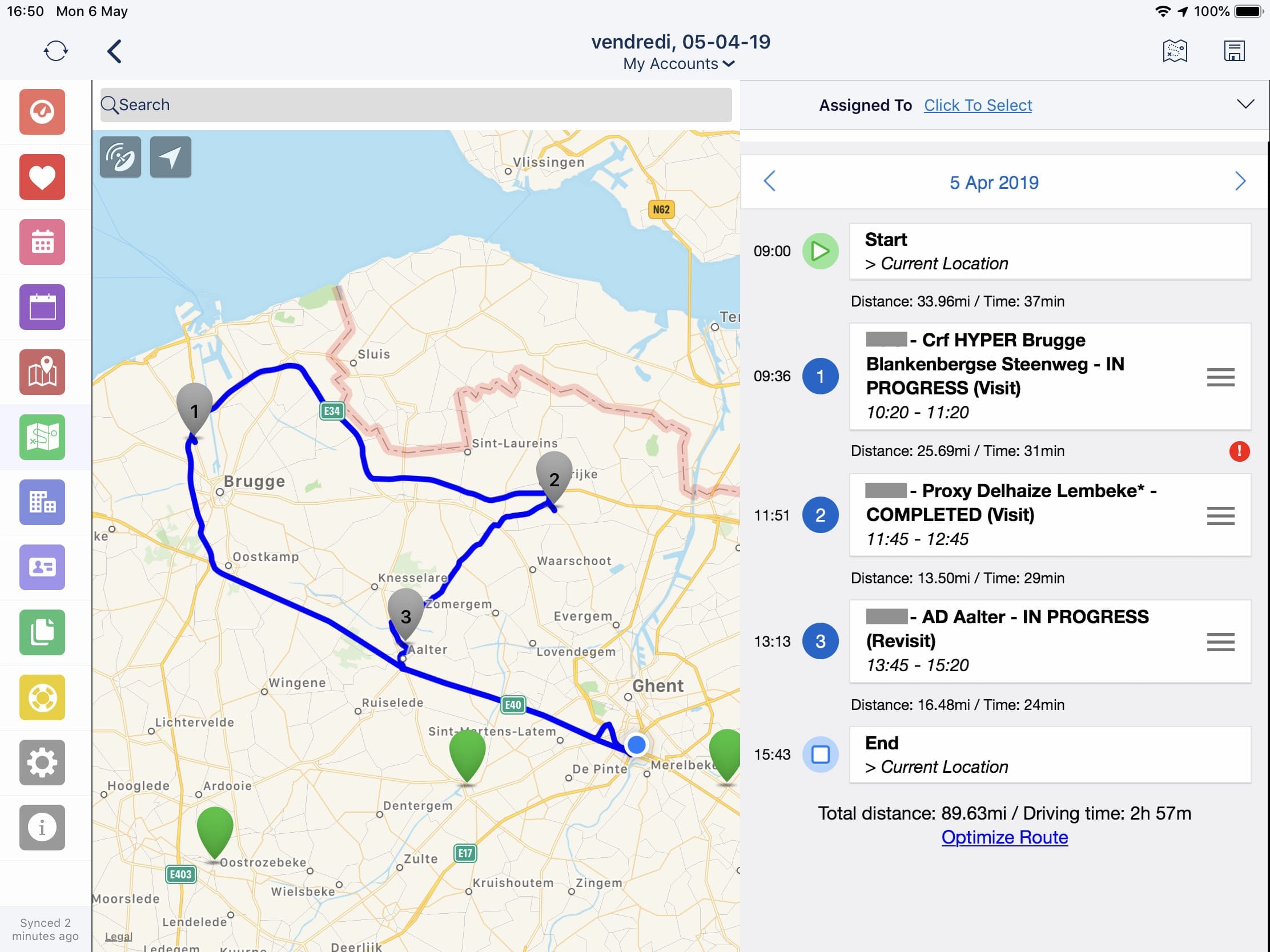Tap reorder handle for AD Aalter stop

click(x=1220, y=642)
